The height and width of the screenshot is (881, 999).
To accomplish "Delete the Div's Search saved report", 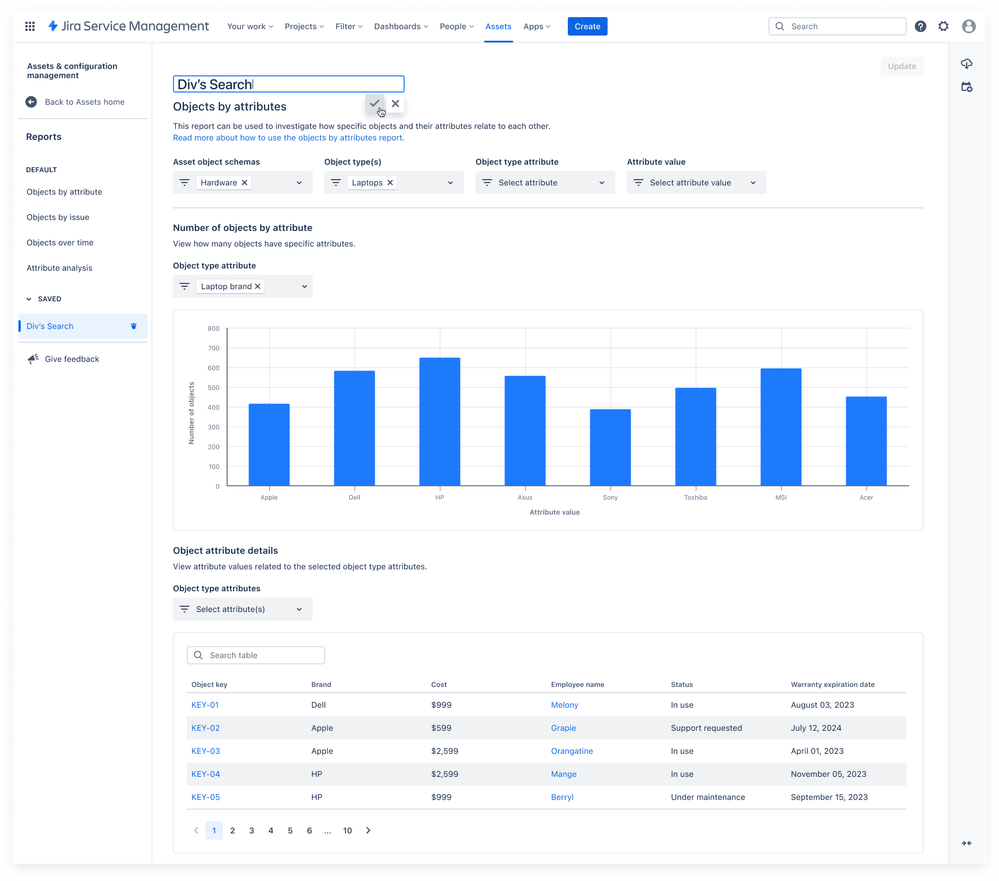I will coord(134,326).
